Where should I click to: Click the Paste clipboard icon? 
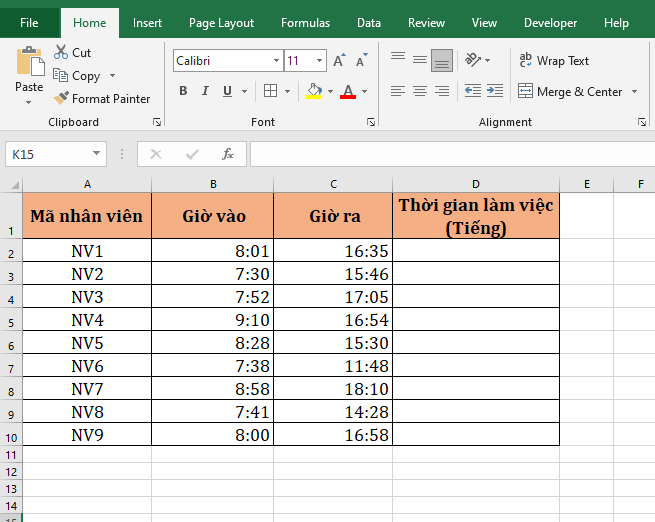pos(29,64)
